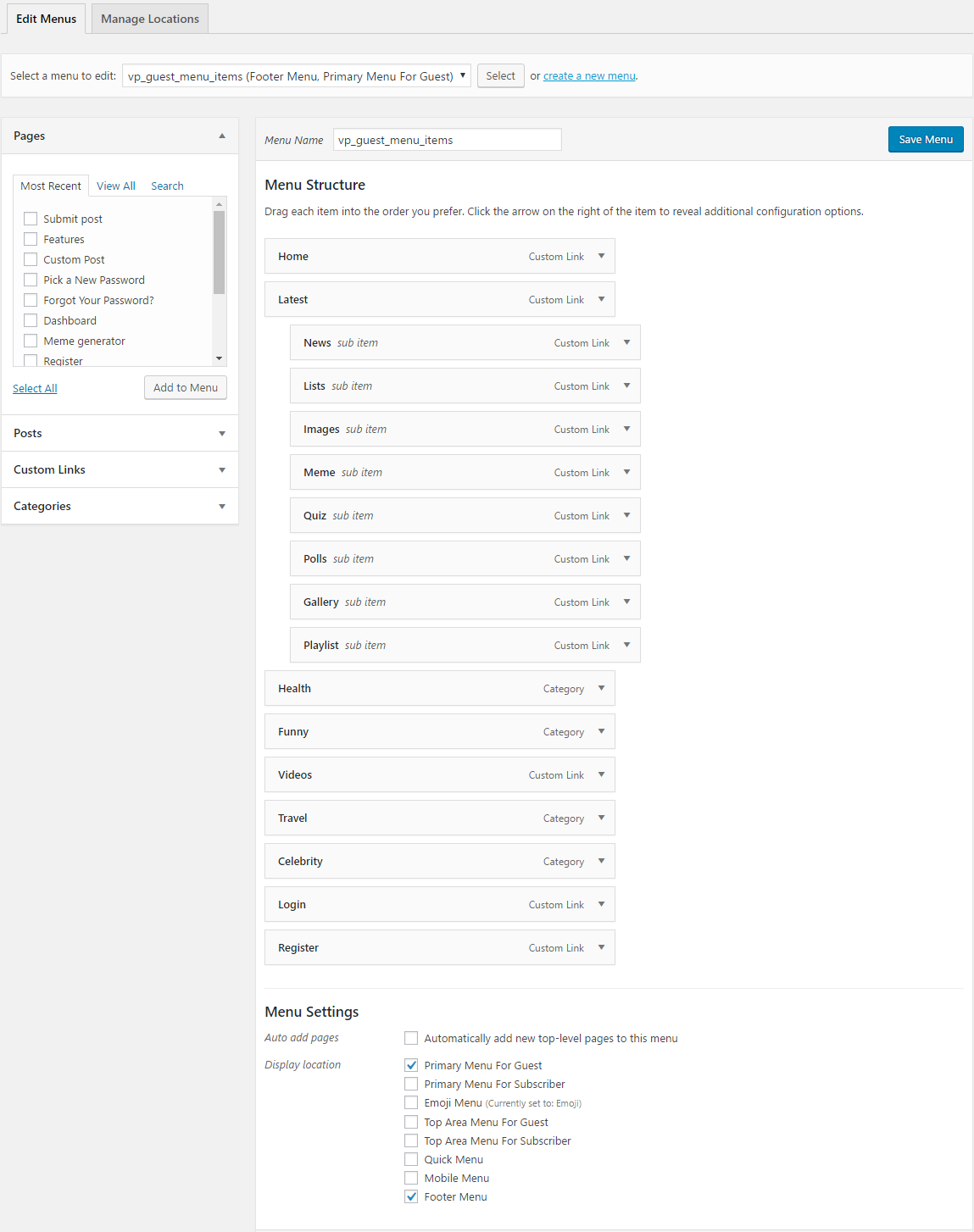The image size is (974, 1232).
Task: Expand the Register menu item arrow
Action: coord(601,947)
